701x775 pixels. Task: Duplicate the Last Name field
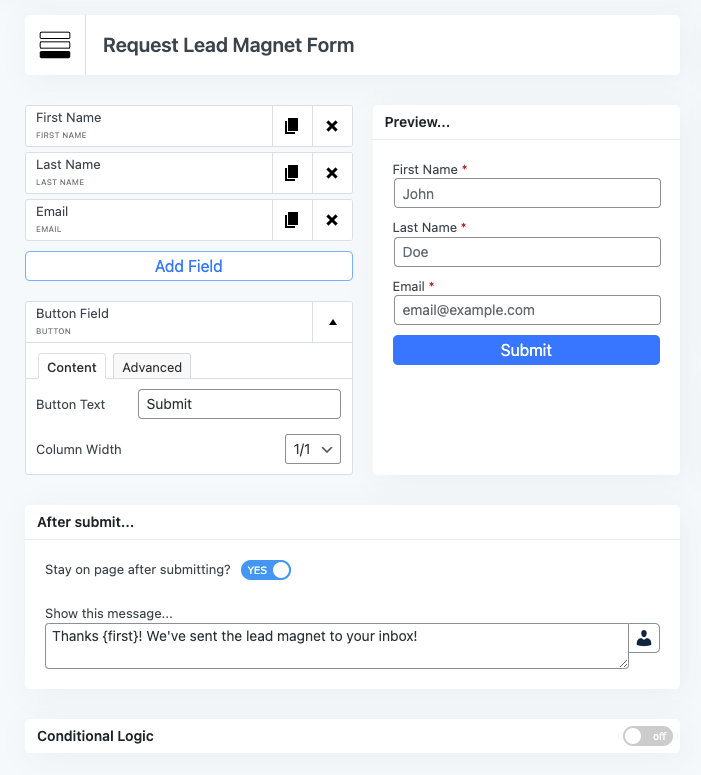click(292, 173)
